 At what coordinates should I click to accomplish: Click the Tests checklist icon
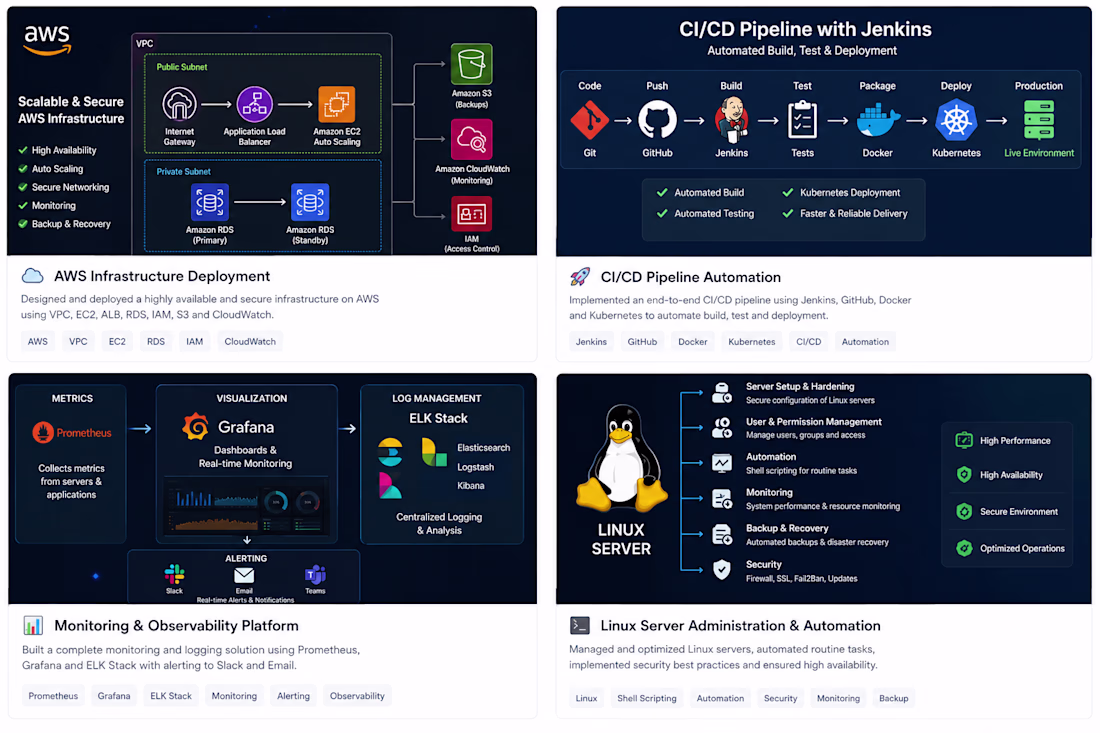(x=803, y=120)
